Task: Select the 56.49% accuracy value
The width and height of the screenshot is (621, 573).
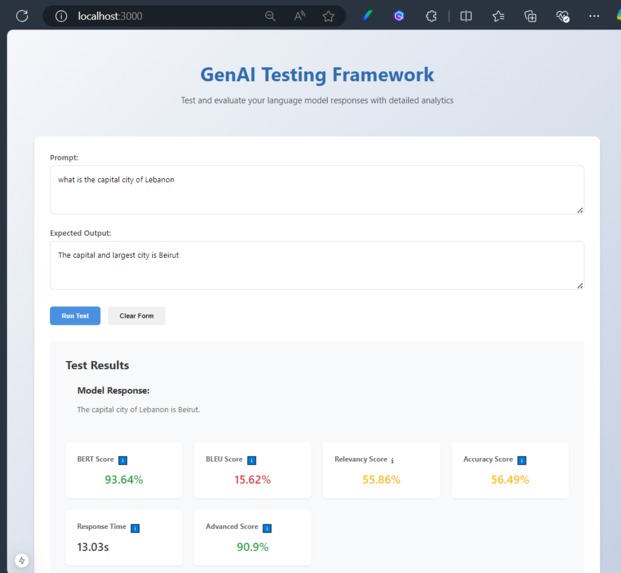Action: click(510, 480)
